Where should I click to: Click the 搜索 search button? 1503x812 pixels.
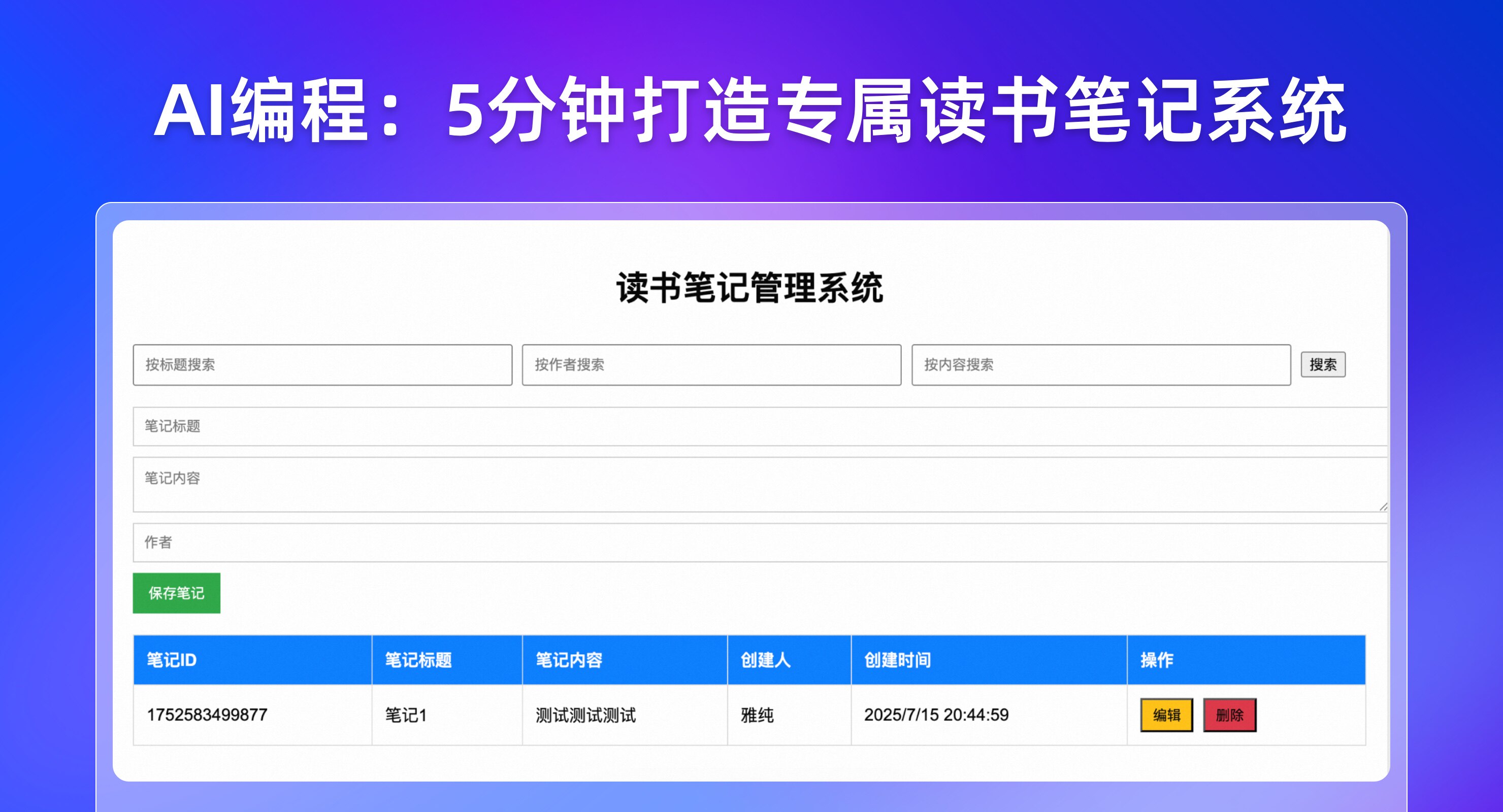click(x=1323, y=364)
